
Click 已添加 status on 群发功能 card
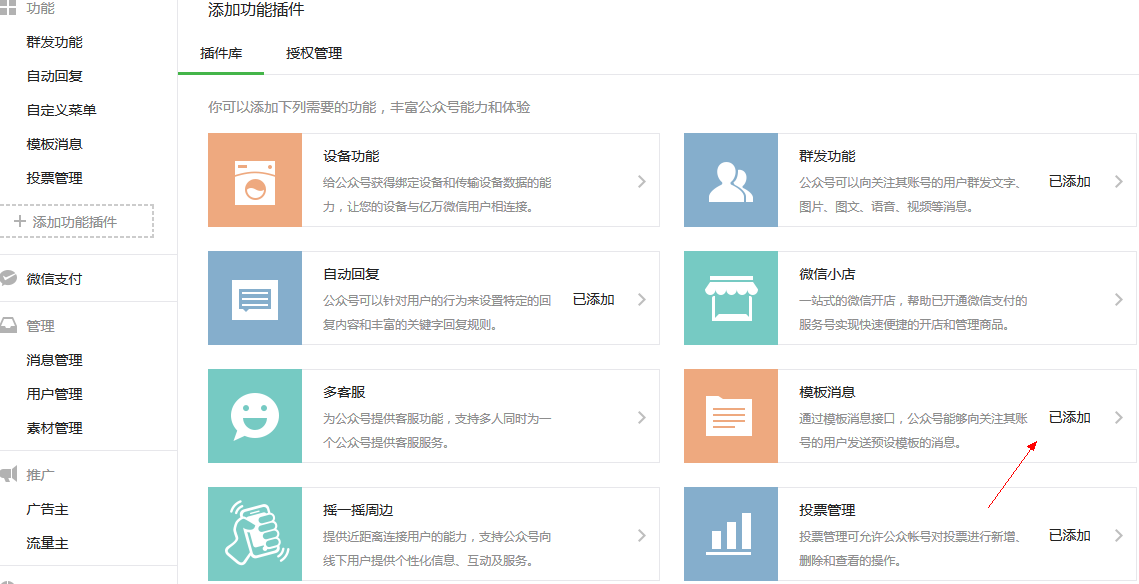click(1069, 182)
